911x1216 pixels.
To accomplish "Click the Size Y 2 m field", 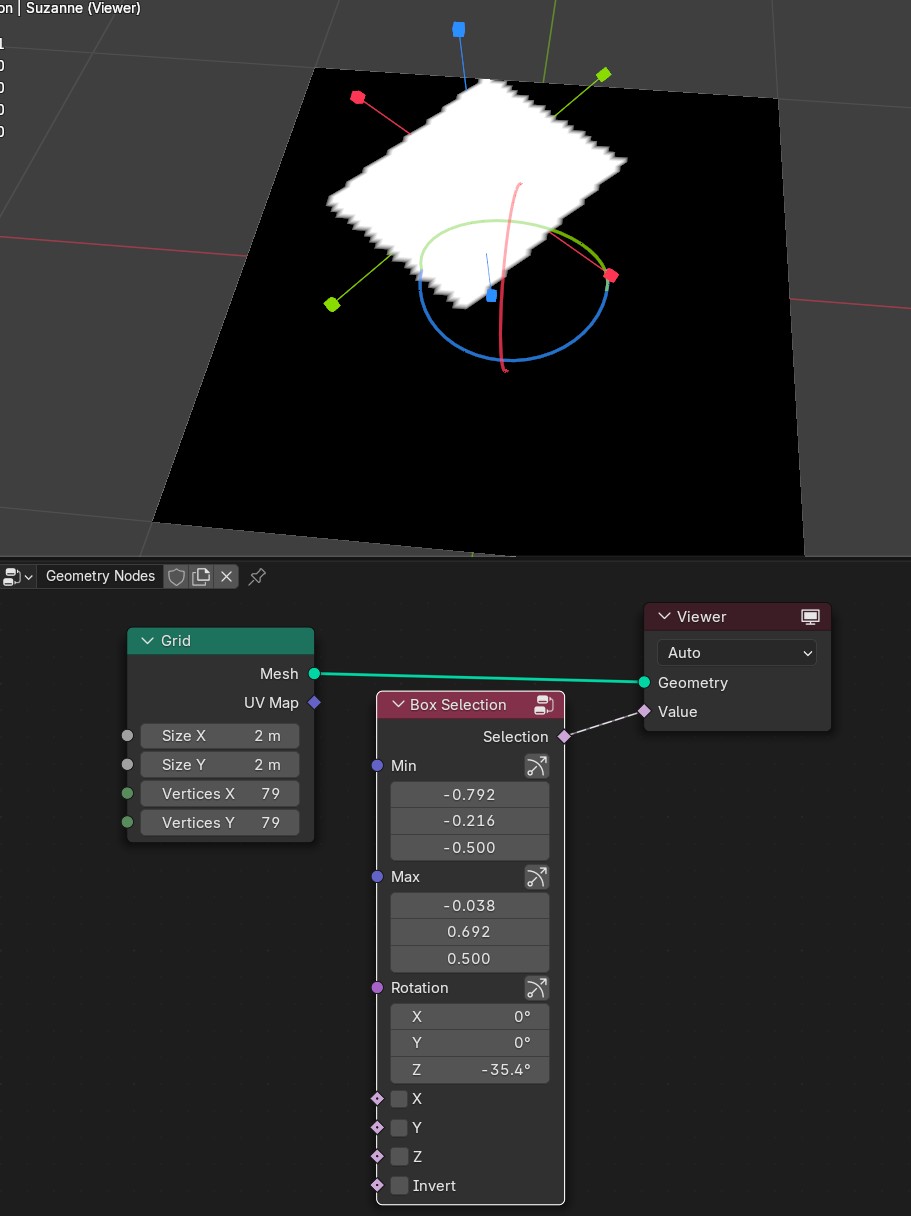I will coord(220,765).
